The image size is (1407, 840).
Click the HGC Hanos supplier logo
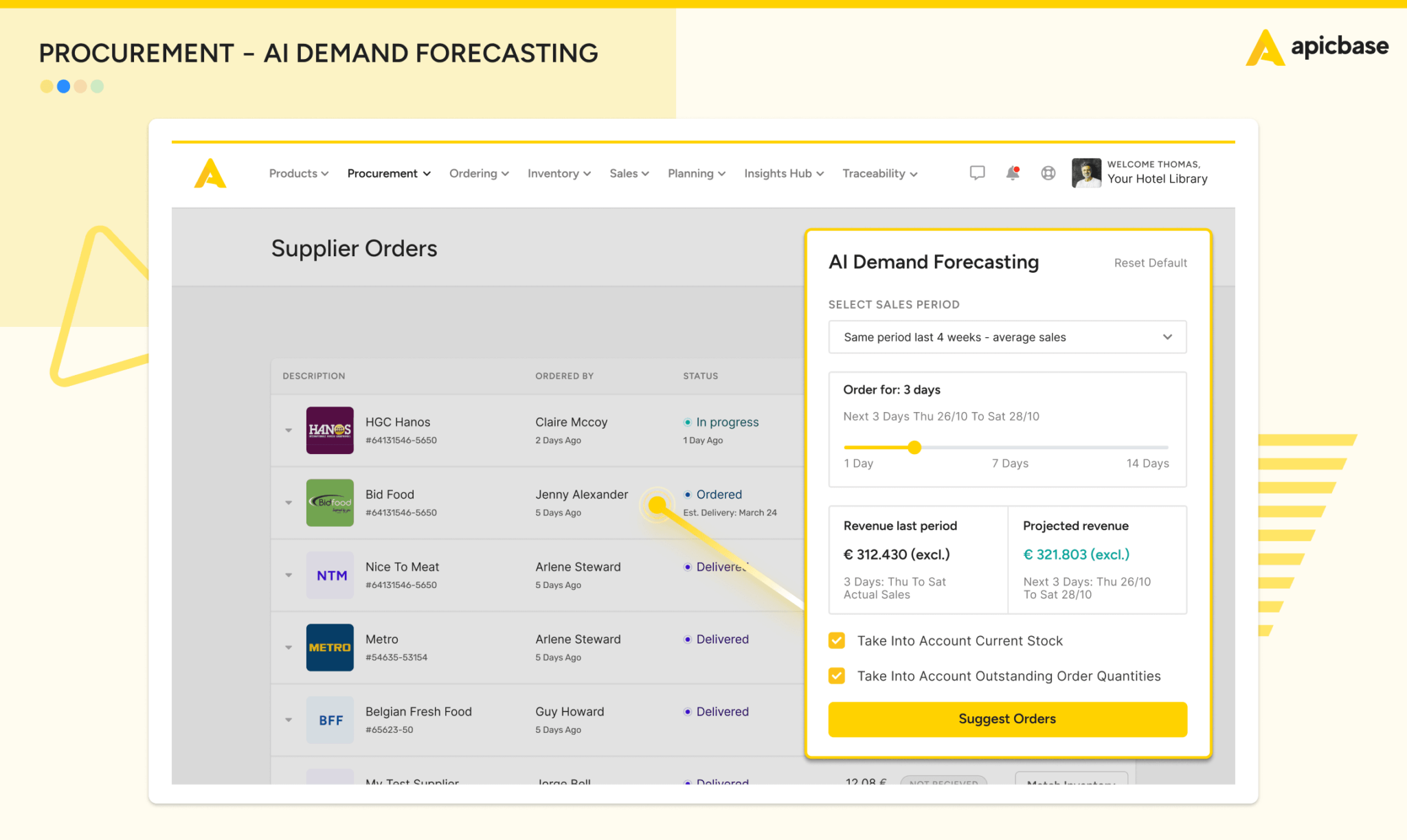(x=330, y=430)
